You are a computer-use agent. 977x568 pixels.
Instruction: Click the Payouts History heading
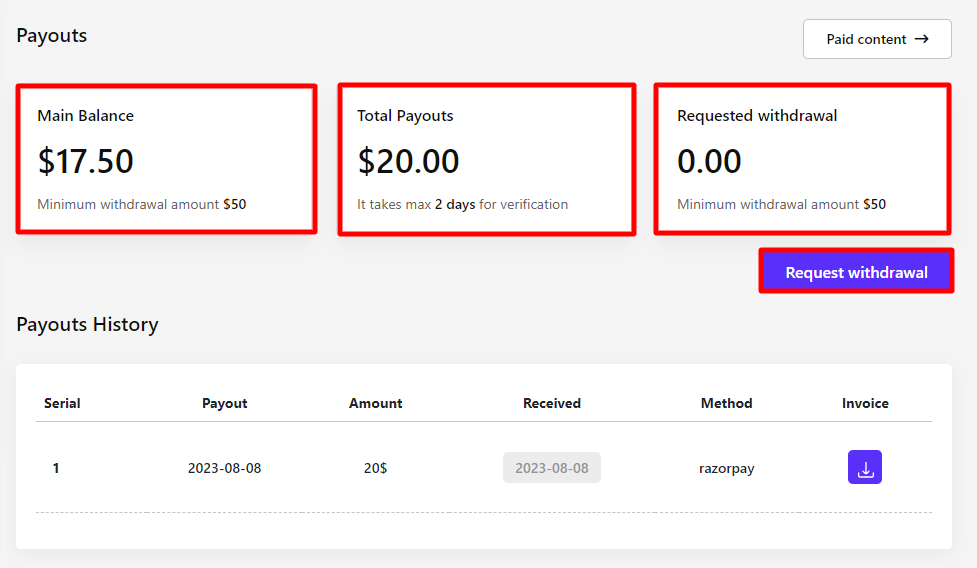pyautogui.click(x=87, y=324)
